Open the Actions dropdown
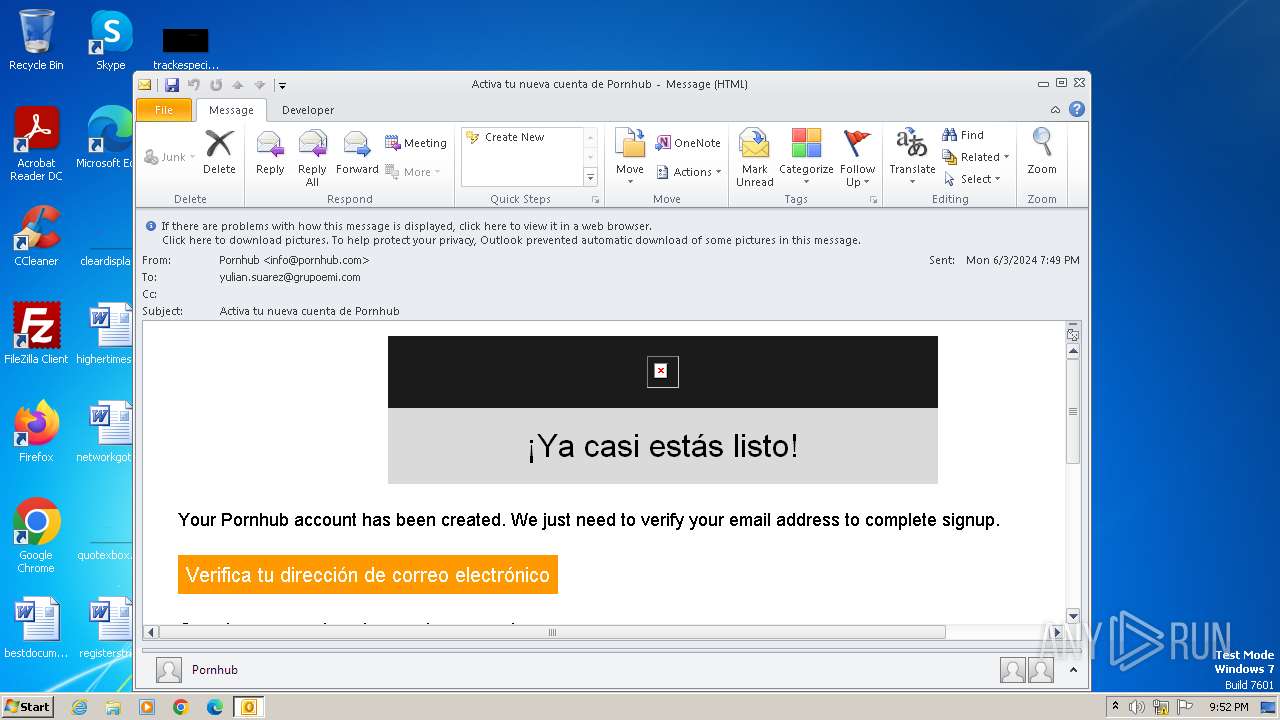This screenshot has height=720, width=1280. click(689, 172)
